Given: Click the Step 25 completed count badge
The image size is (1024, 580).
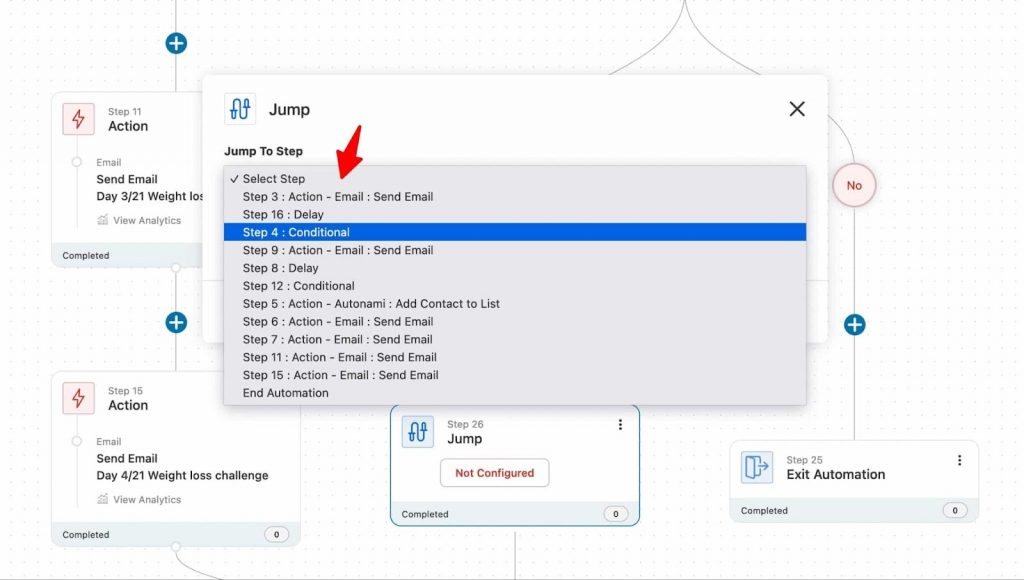Looking at the screenshot, I should pyautogui.click(x=955, y=510).
